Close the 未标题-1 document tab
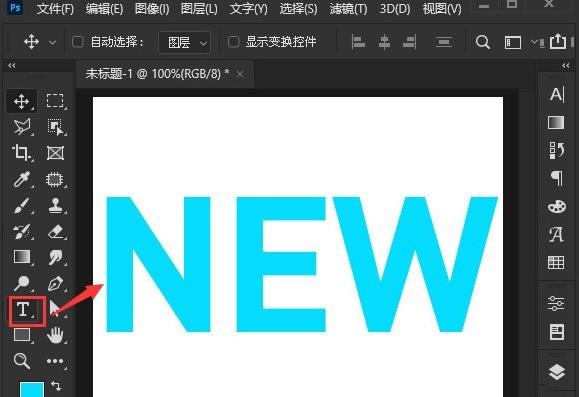The height and width of the screenshot is (397, 579). tap(240, 74)
